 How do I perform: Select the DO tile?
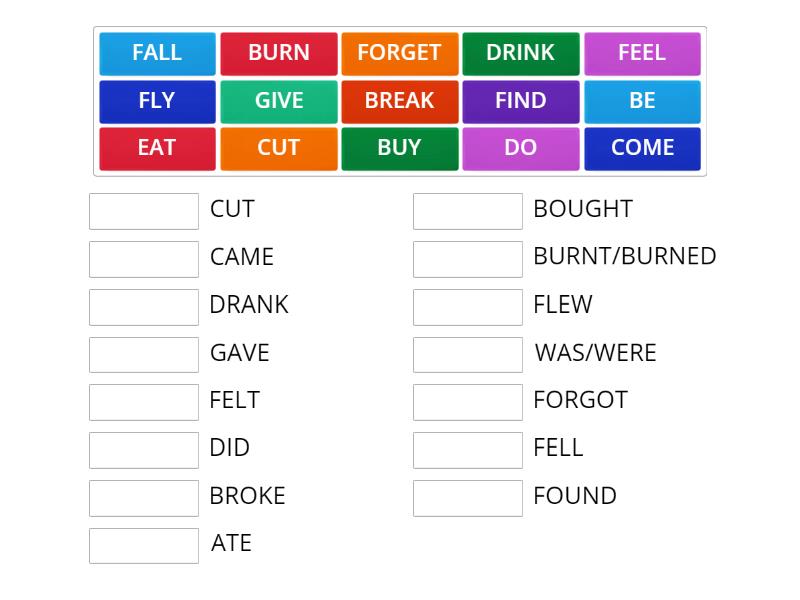521,147
